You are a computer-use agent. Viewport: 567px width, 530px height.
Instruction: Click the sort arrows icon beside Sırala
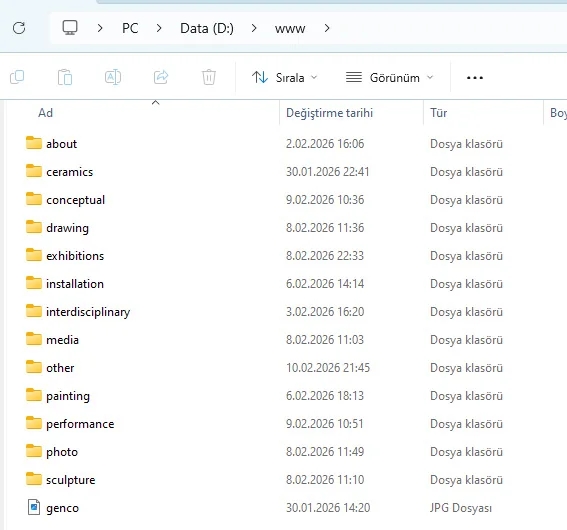(260, 77)
